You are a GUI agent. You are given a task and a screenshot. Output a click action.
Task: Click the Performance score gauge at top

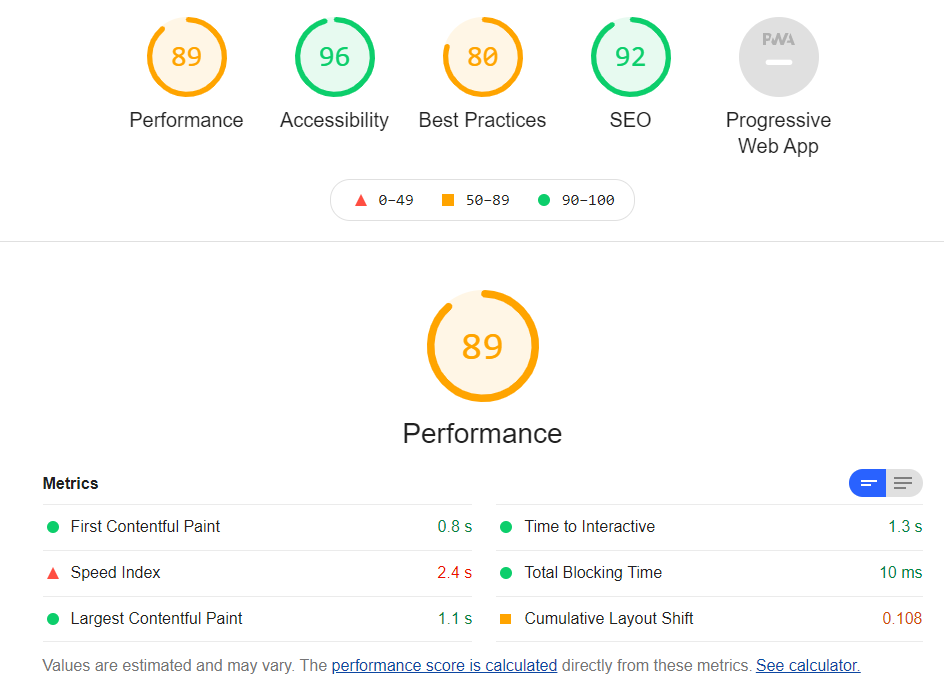click(186, 57)
